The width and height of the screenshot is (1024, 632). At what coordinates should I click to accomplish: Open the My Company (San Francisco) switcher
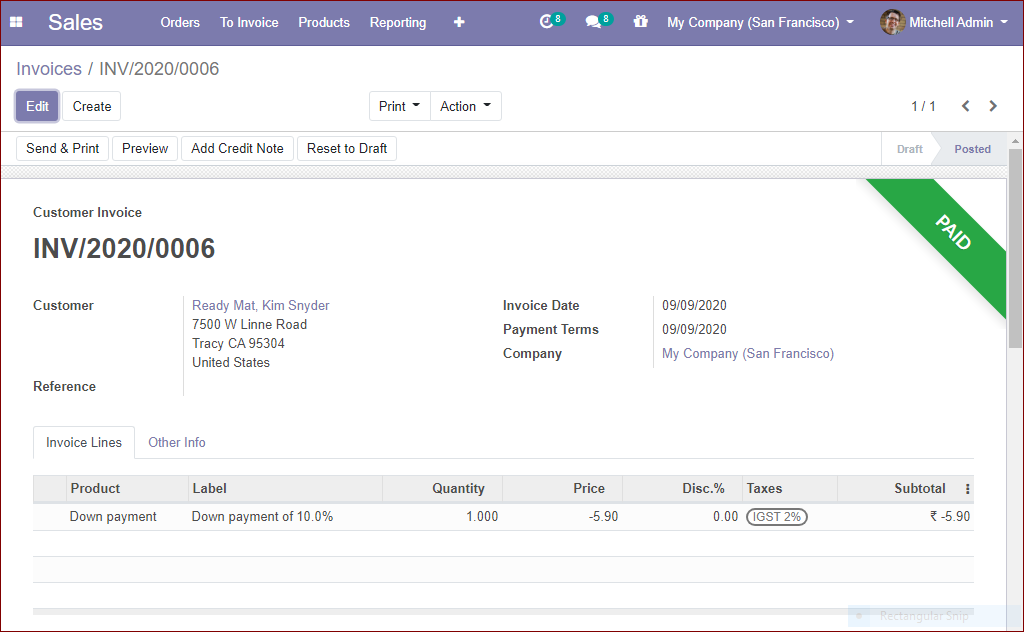click(760, 22)
